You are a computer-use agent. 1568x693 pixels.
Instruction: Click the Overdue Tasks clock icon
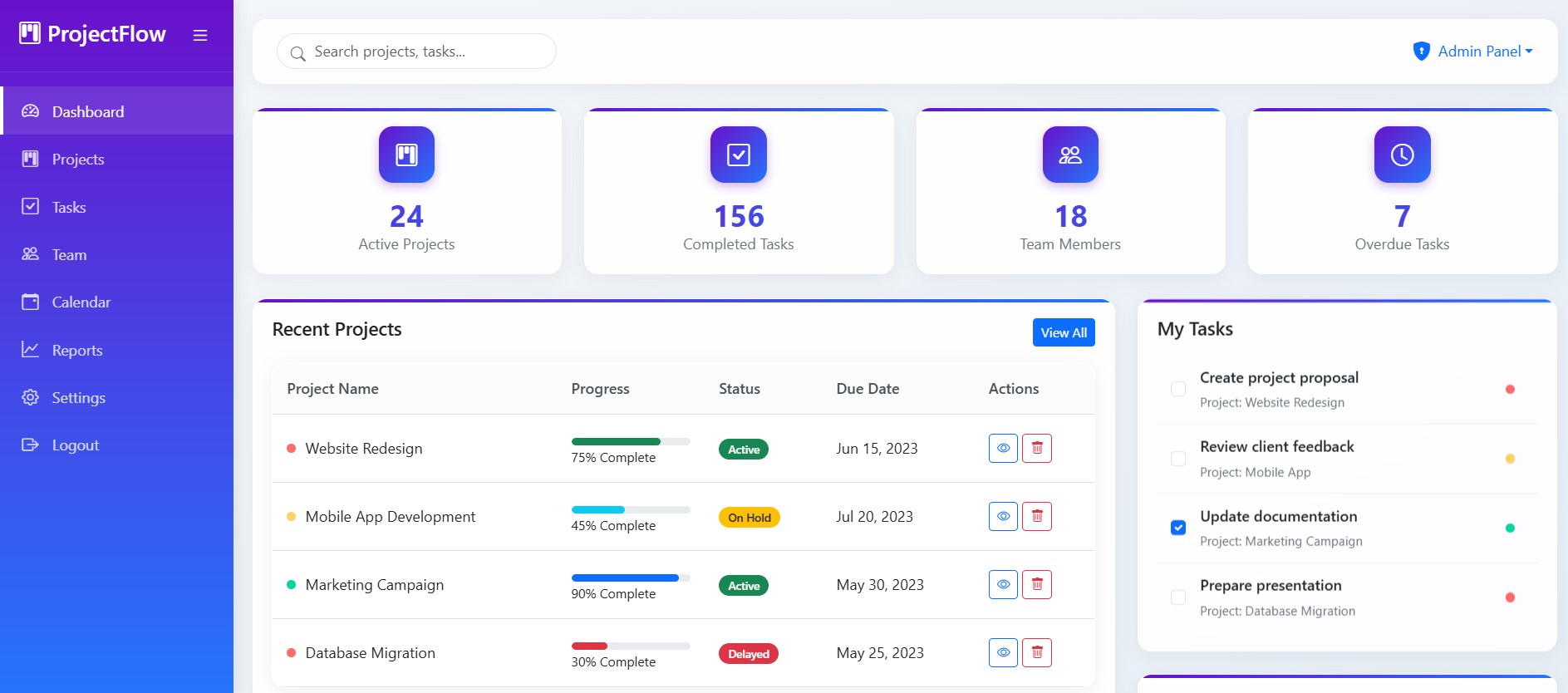1402,155
